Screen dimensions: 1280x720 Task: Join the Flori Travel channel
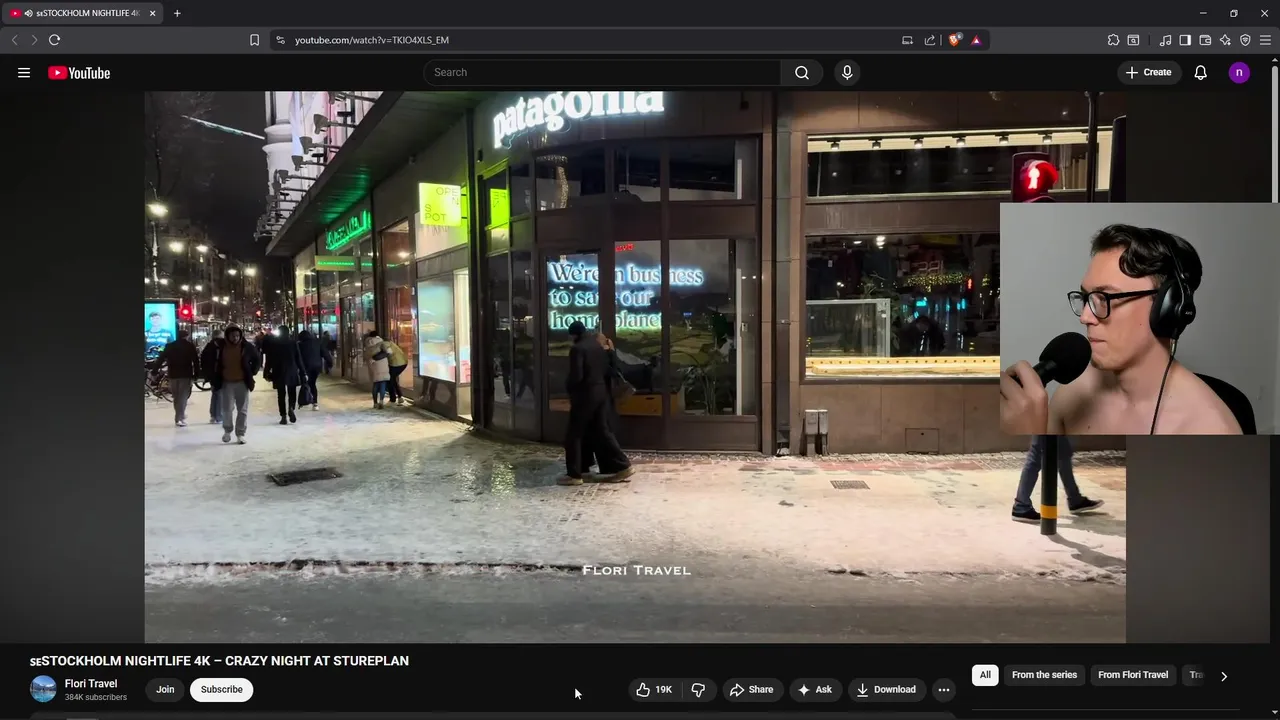tap(165, 689)
